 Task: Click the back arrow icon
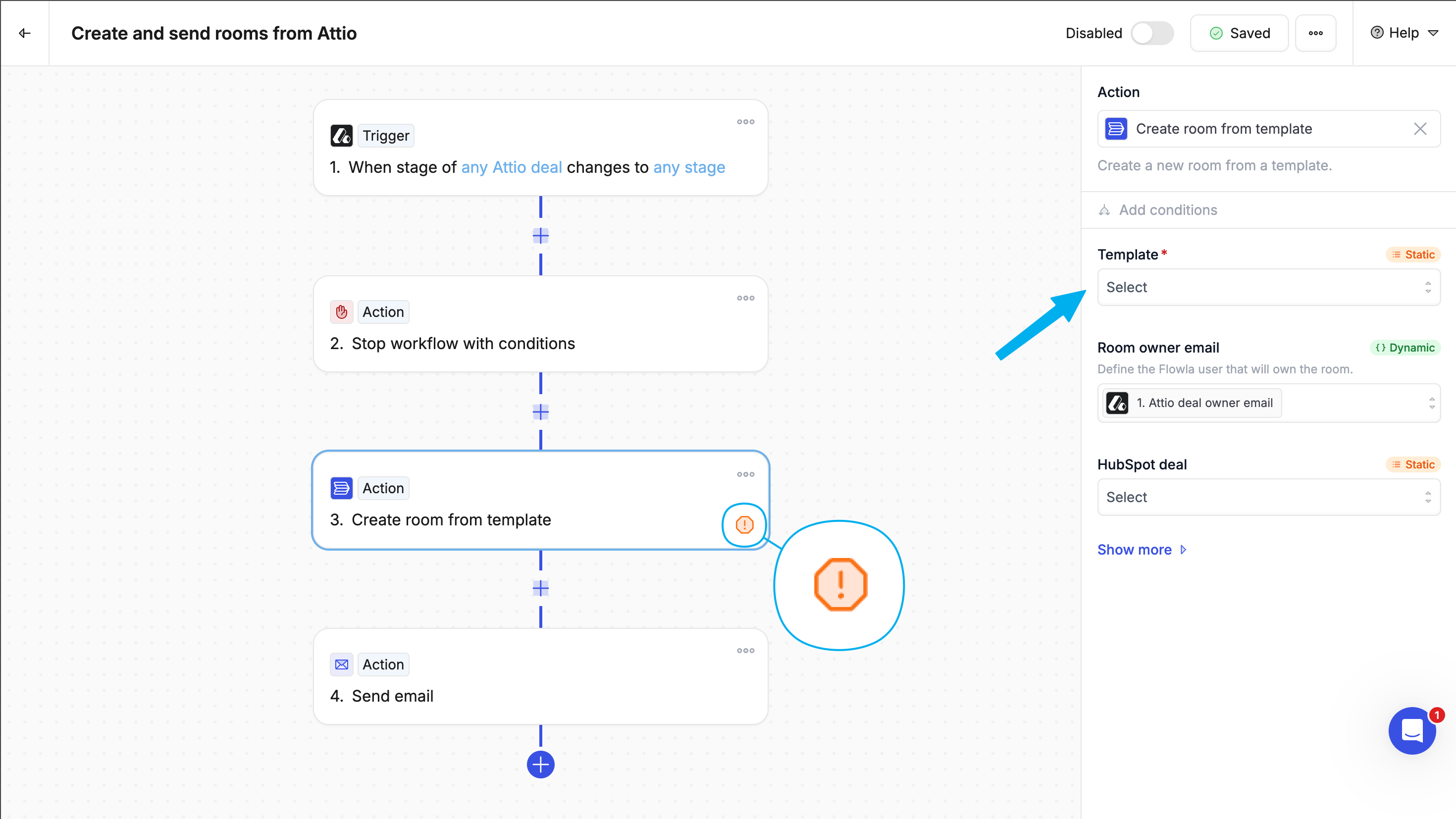click(24, 33)
